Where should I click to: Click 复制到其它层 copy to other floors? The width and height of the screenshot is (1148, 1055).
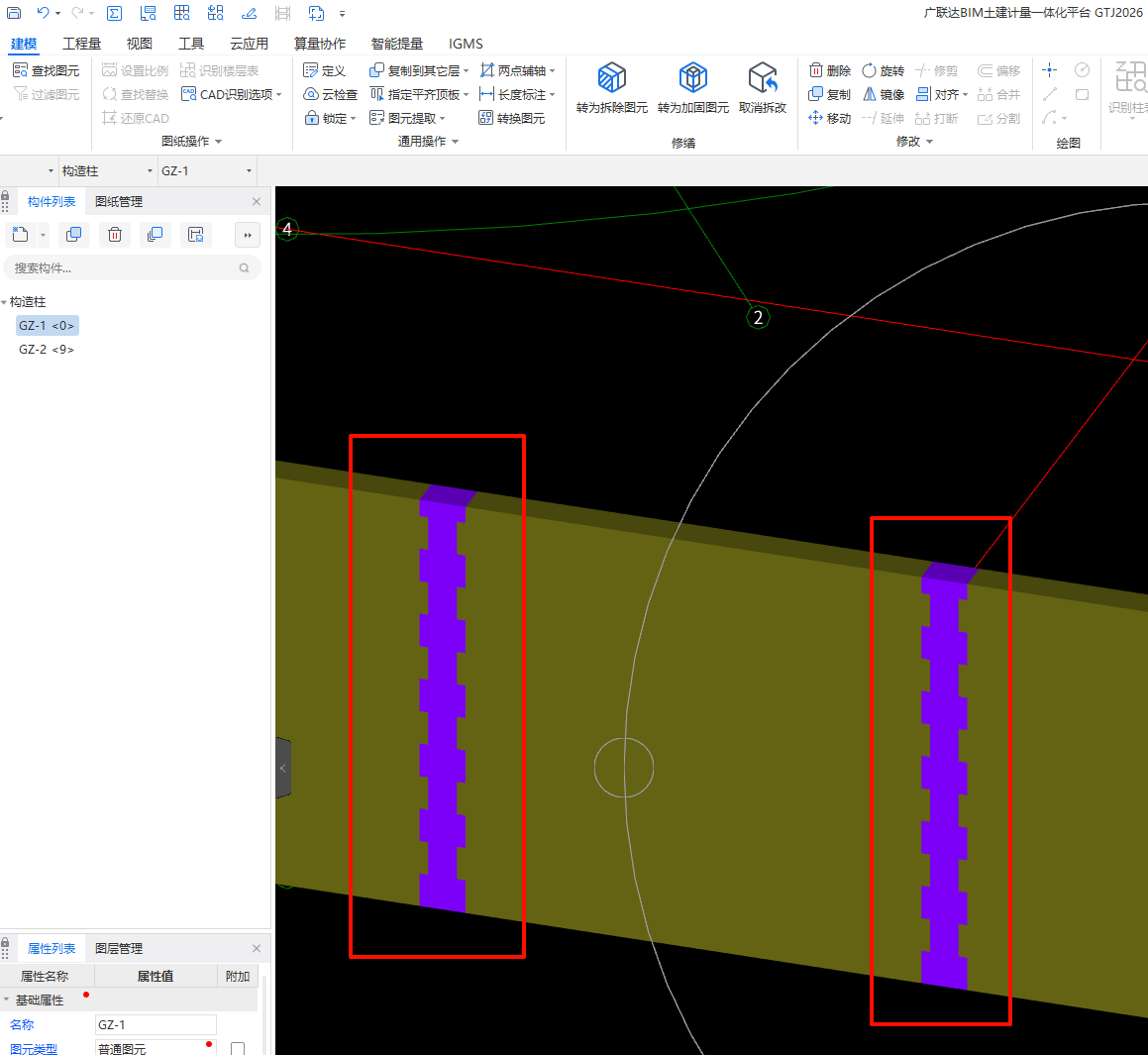(419, 70)
